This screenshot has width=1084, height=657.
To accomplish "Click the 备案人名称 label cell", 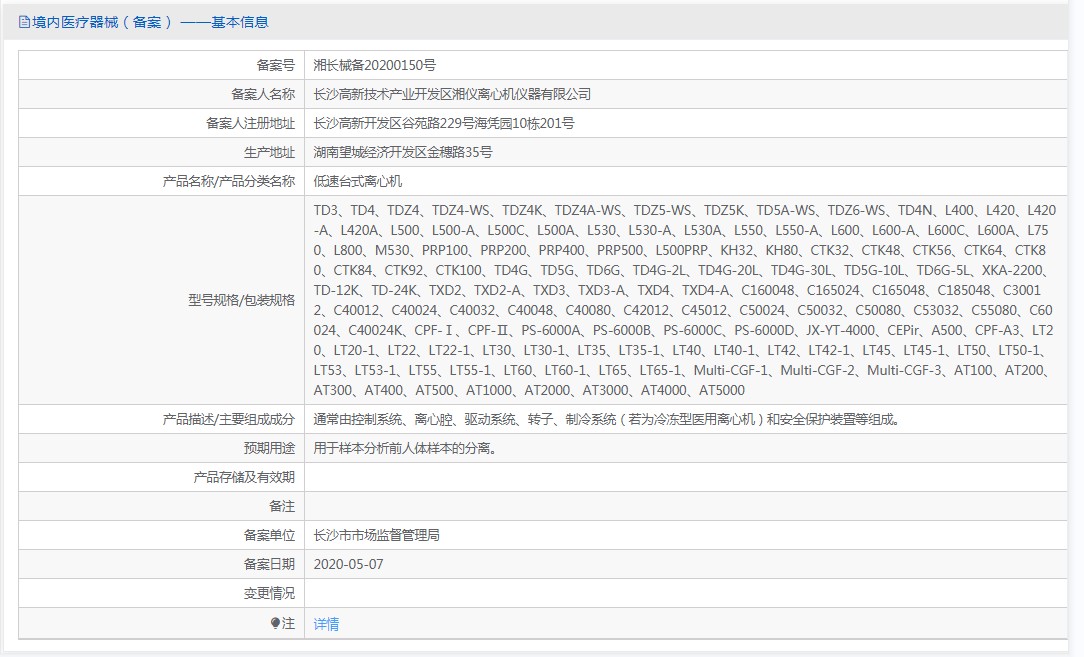I will 162,94.
